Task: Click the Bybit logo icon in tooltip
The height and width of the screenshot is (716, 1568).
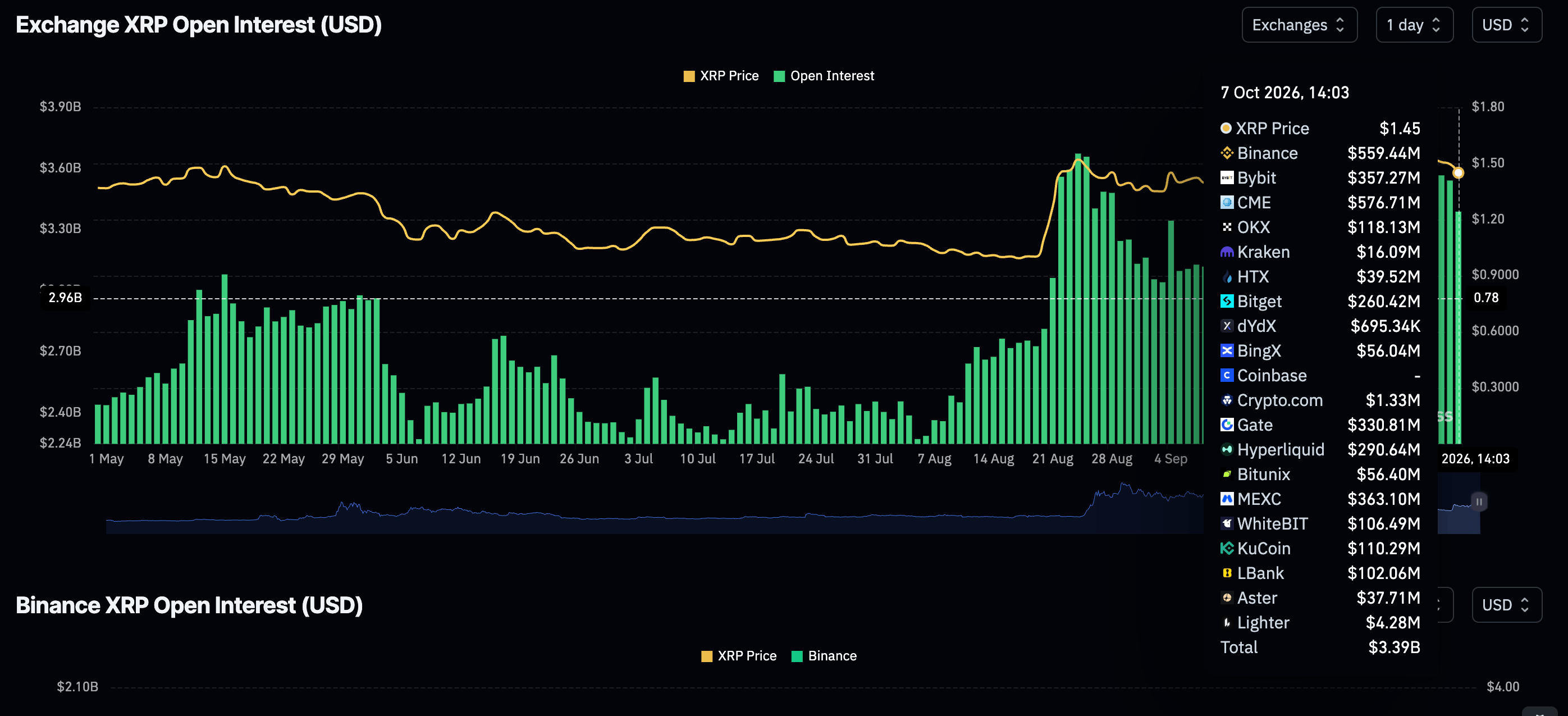Action: coord(1227,178)
